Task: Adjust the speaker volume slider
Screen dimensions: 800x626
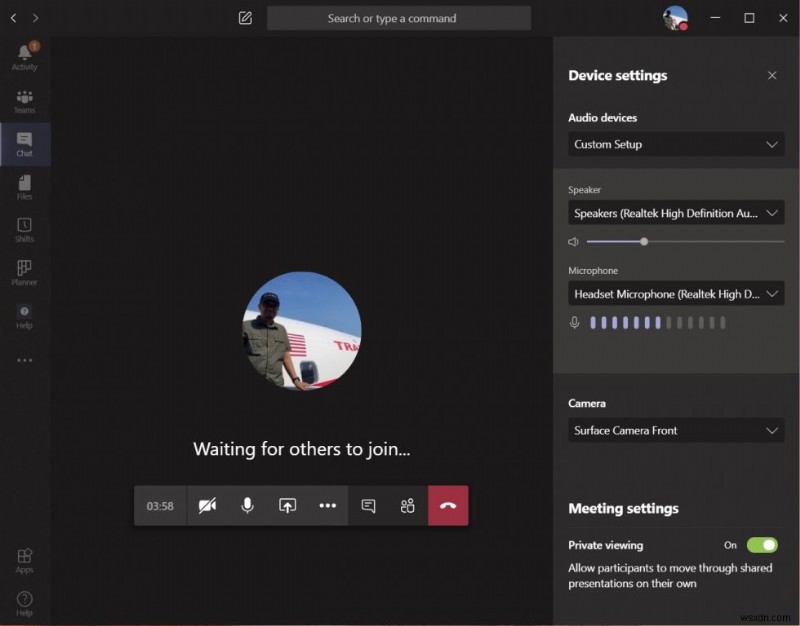Action: tap(643, 241)
